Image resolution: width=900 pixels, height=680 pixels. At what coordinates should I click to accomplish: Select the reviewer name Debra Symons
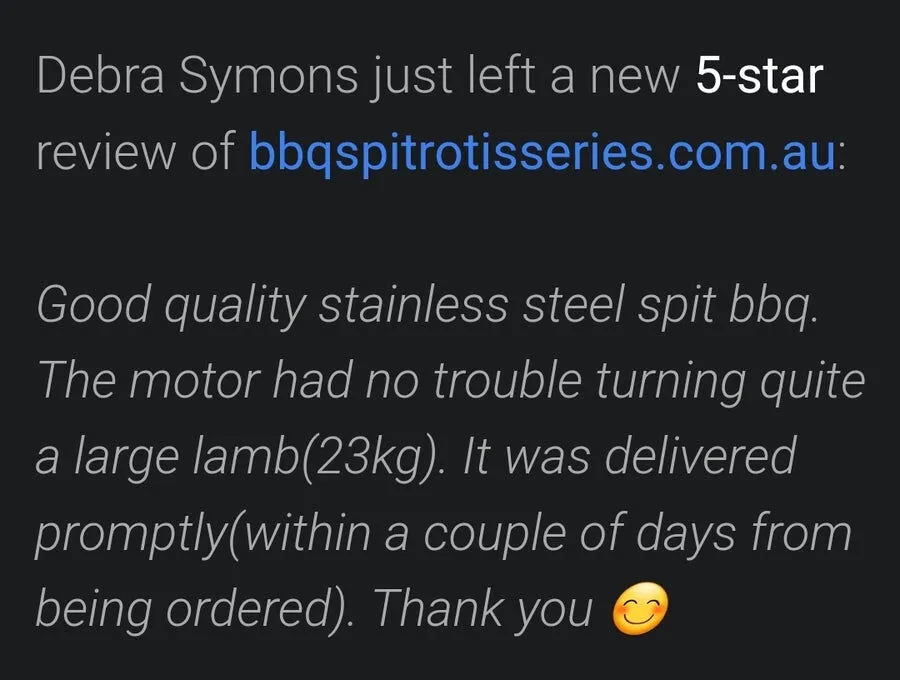click(x=195, y=76)
